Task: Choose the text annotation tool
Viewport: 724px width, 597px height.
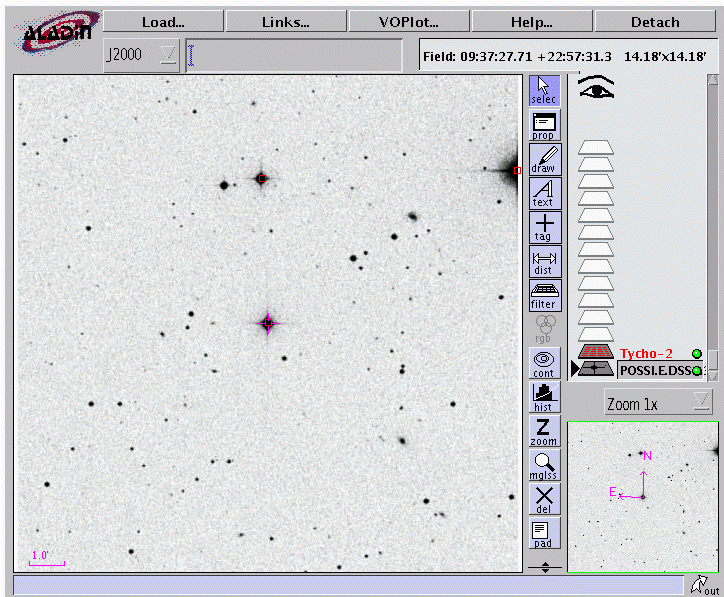Action: pos(545,193)
